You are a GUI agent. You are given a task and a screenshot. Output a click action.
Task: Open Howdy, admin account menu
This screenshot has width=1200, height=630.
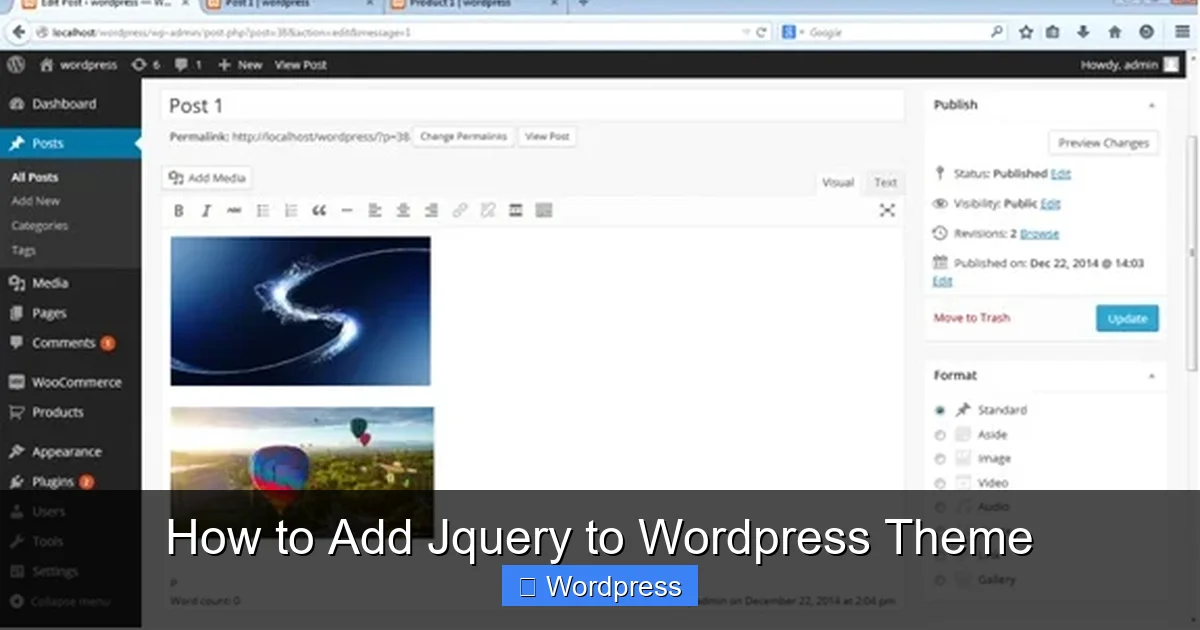1131,65
